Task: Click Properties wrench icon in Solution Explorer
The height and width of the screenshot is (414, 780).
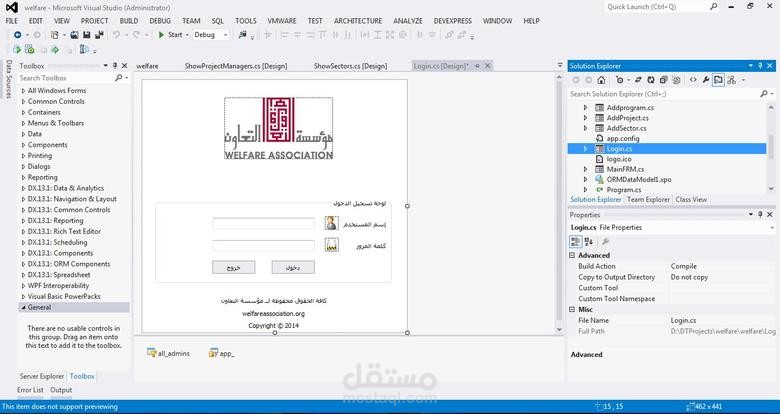Action: pos(705,80)
